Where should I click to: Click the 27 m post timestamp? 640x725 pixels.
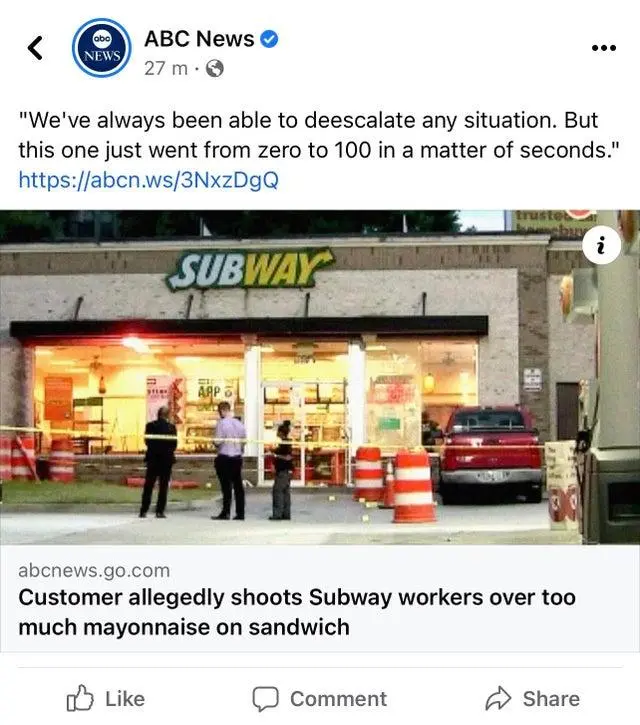pos(166,68)
